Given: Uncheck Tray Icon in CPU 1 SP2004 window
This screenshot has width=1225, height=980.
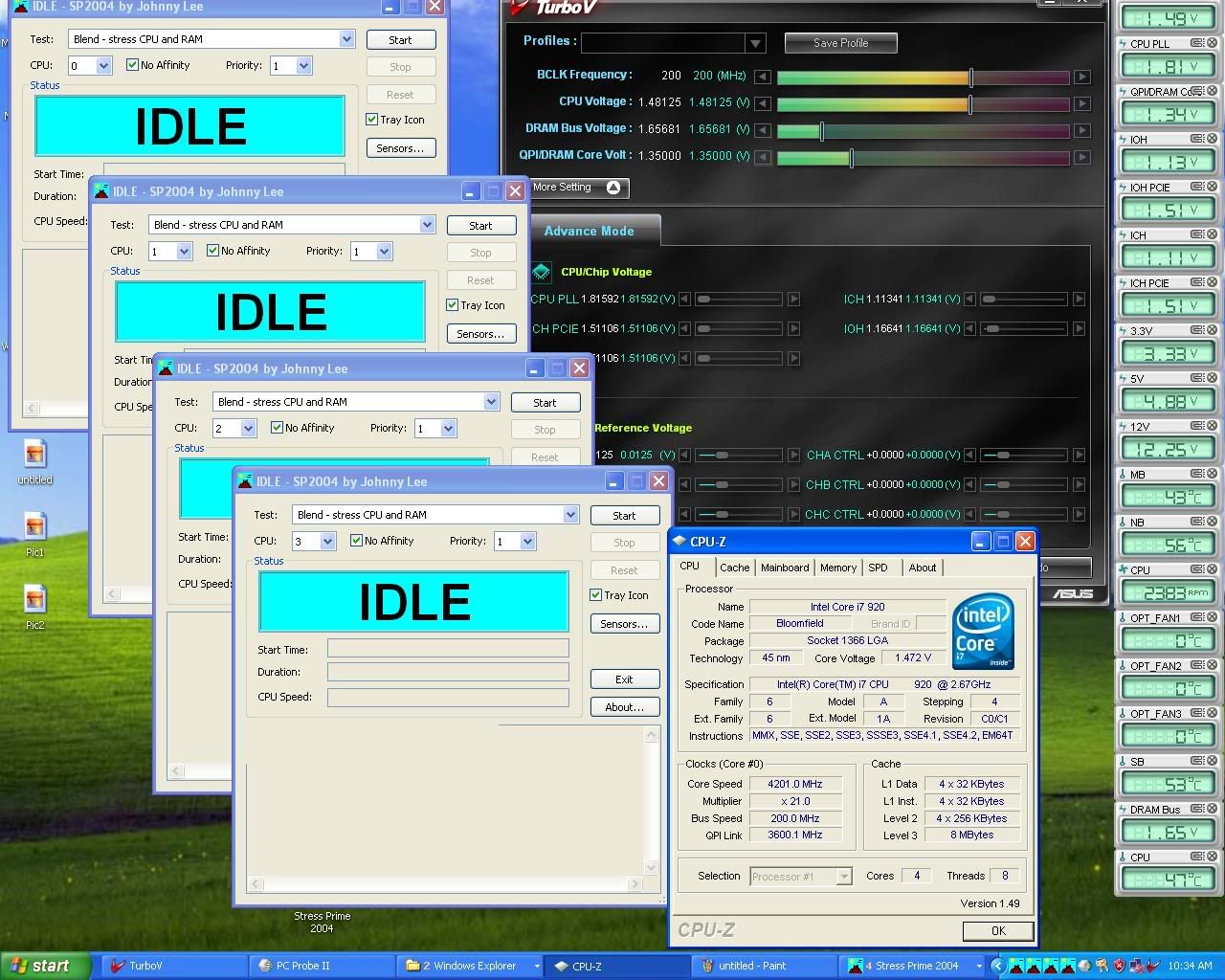Looking at the screenshot, I should point(452,305).
